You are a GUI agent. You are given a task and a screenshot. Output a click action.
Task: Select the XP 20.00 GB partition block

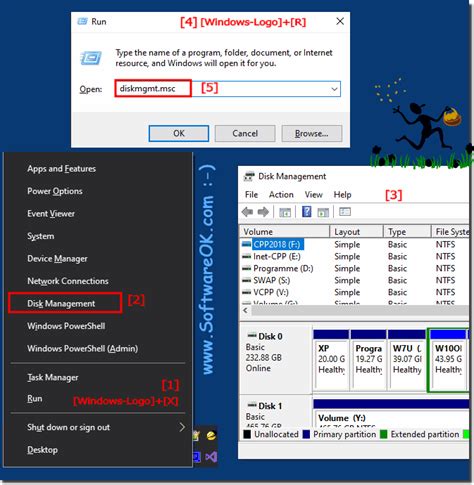pyautogui.click(x=331, y=359)
